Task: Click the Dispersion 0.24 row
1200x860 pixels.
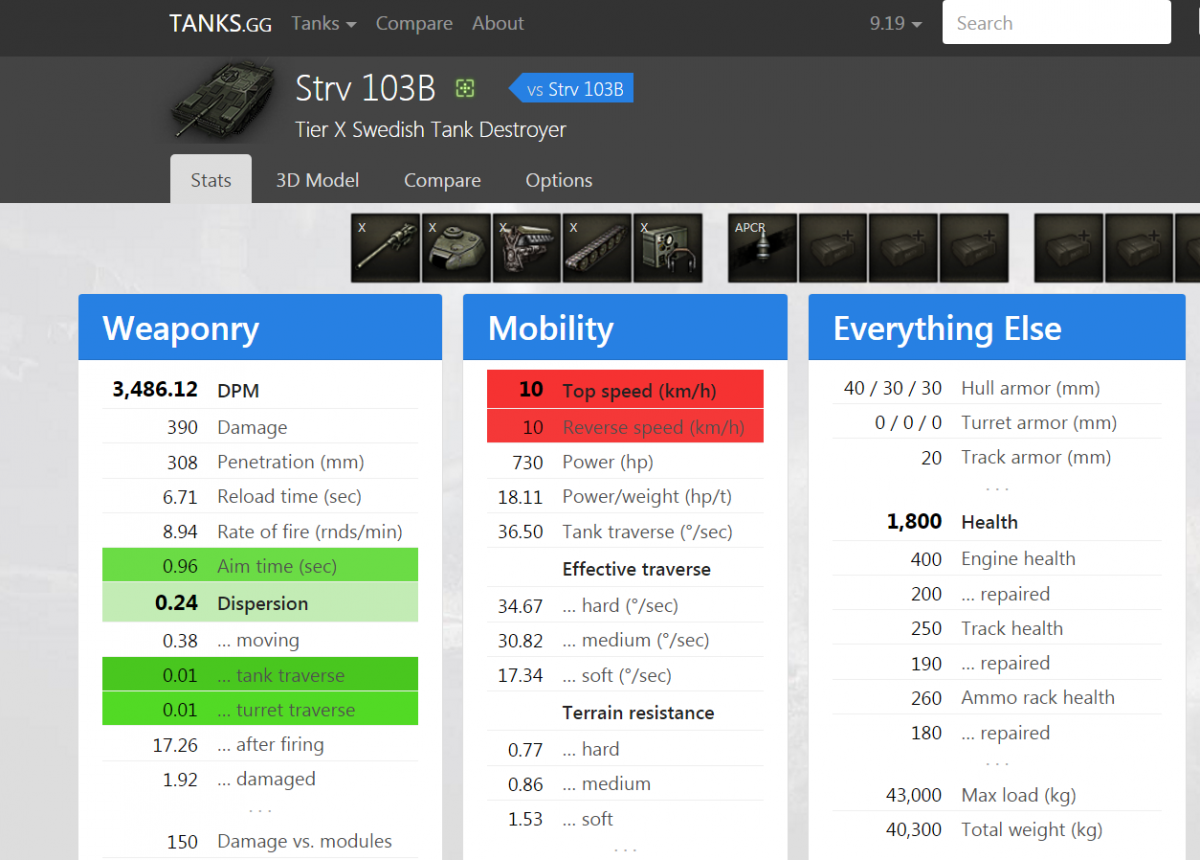Action: click(260, 603)
